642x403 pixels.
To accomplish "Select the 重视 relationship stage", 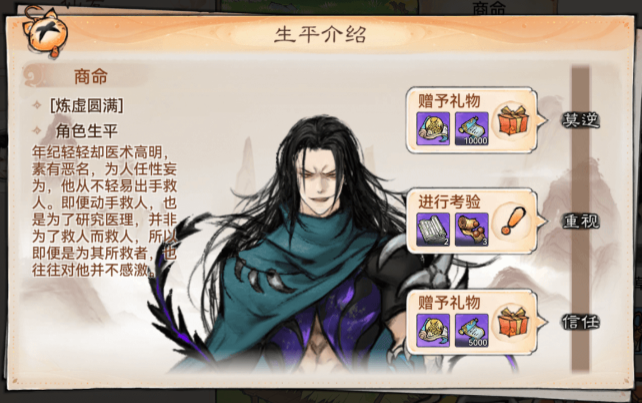I will point(581,221).
